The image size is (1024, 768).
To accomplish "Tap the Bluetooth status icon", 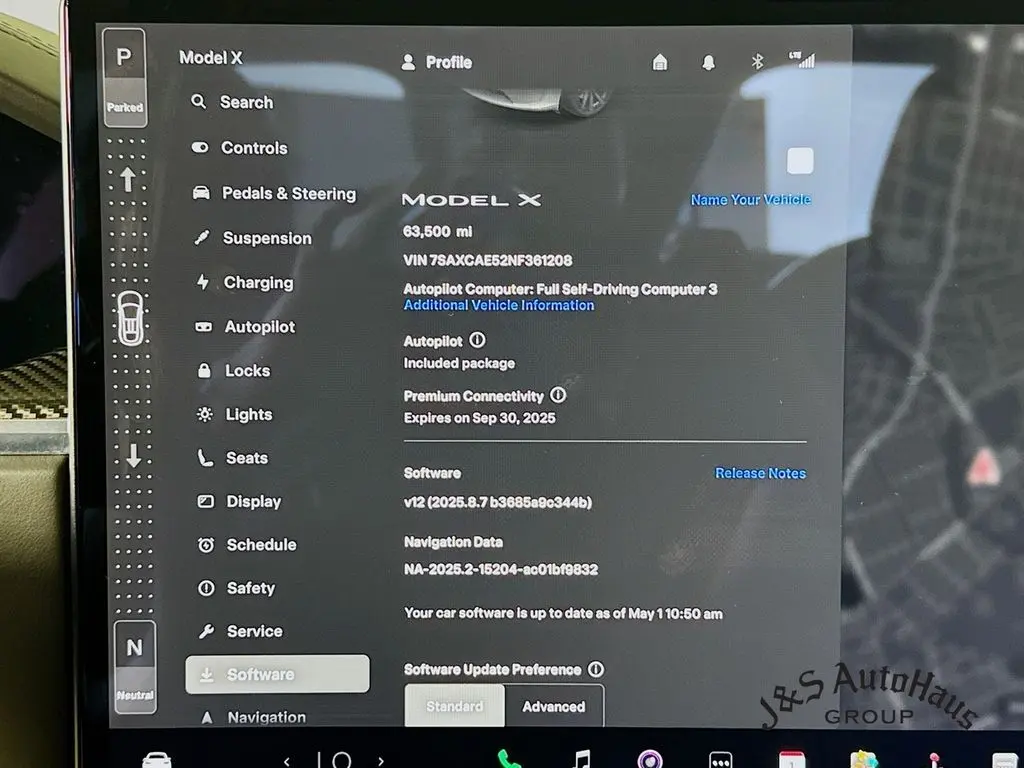I will pos(757,61).
